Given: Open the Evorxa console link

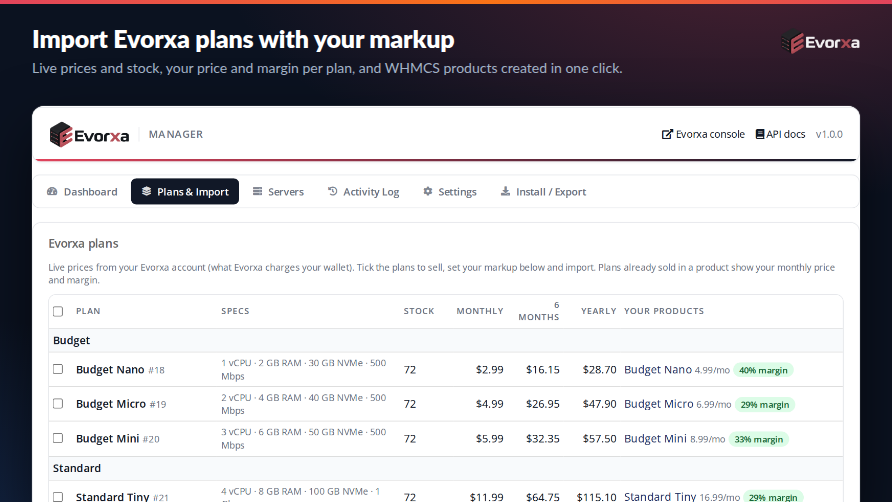Looking at the screenshot, I should (x=703, y=134).
